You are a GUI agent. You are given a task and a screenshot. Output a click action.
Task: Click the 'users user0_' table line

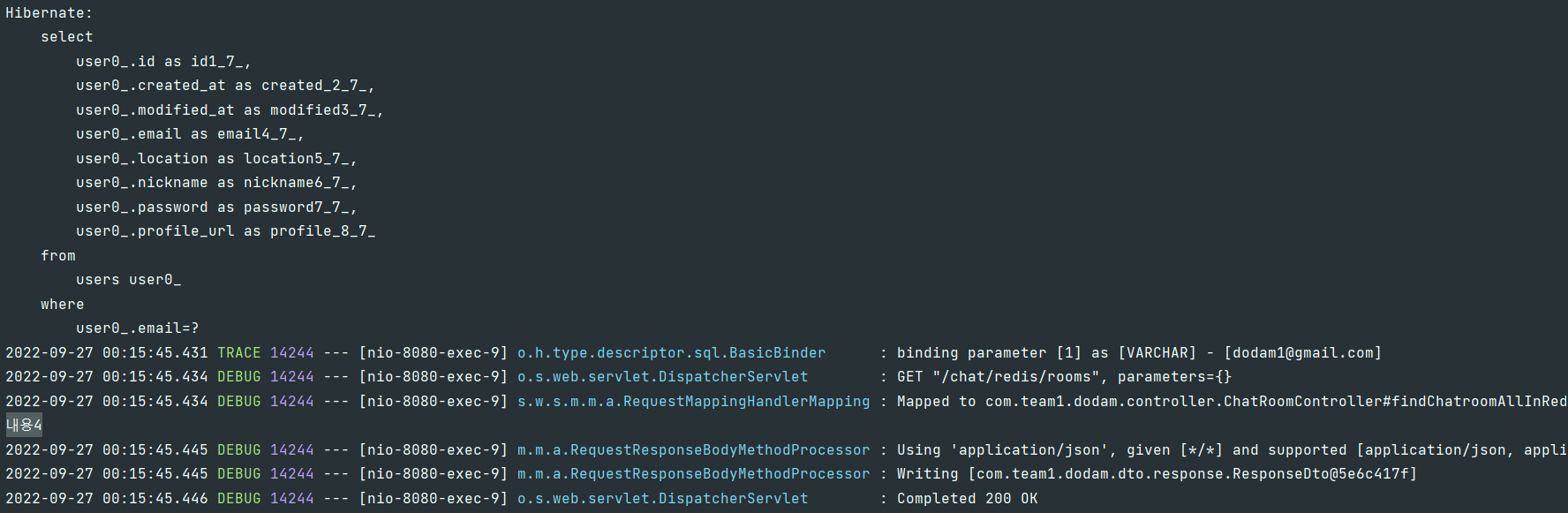[x=129, y=280]
